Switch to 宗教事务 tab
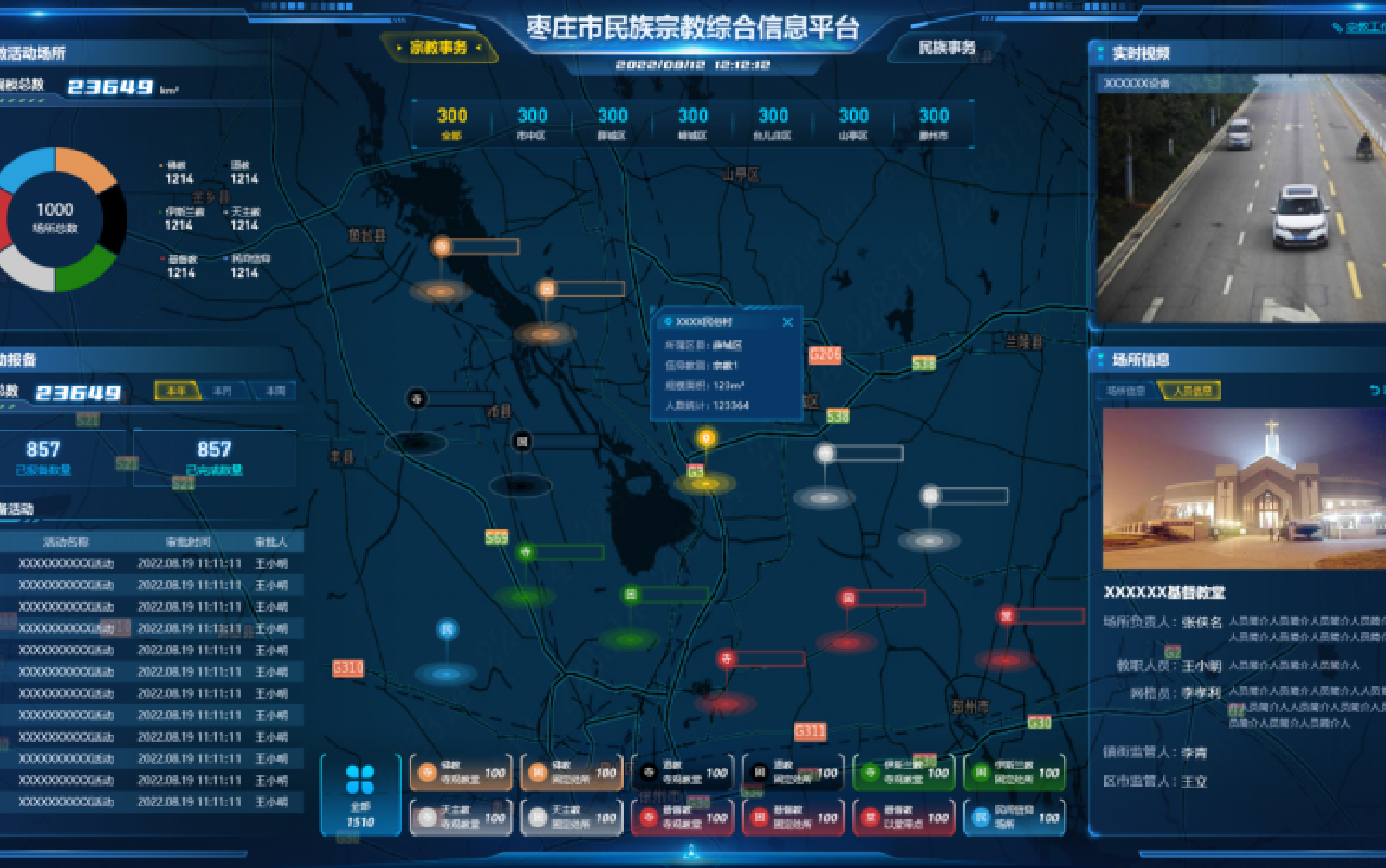Image resolution: width=1386 pixels, height=868 pixels. (x=438, y=48)
